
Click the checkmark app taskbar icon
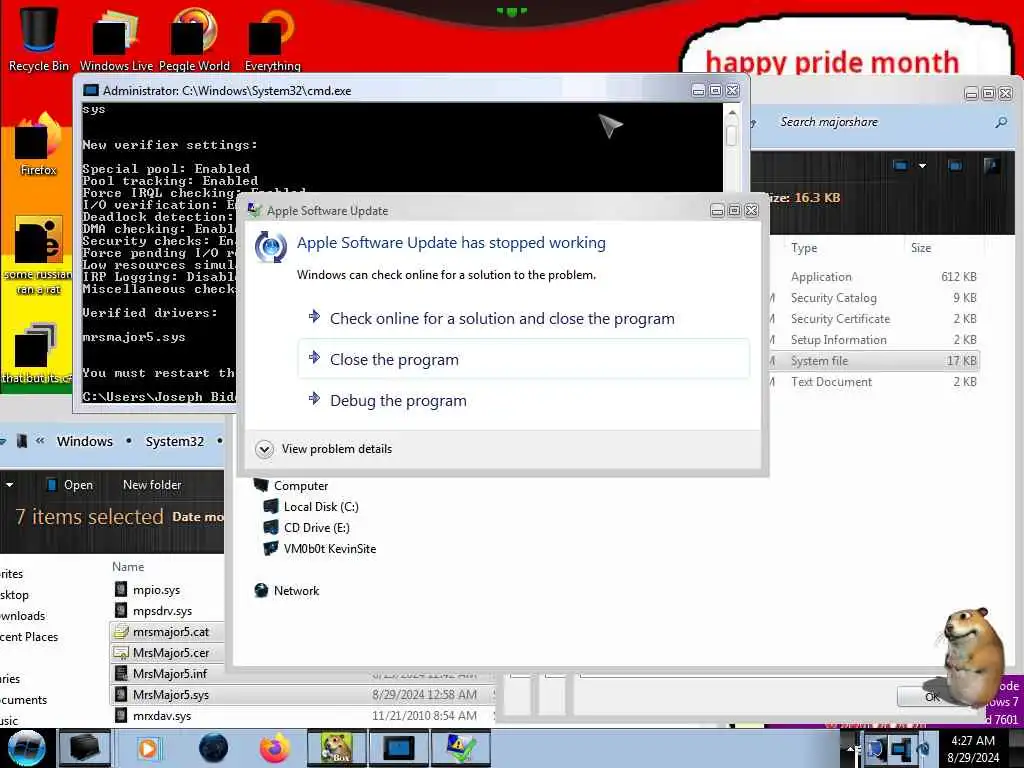click(460, 748)
